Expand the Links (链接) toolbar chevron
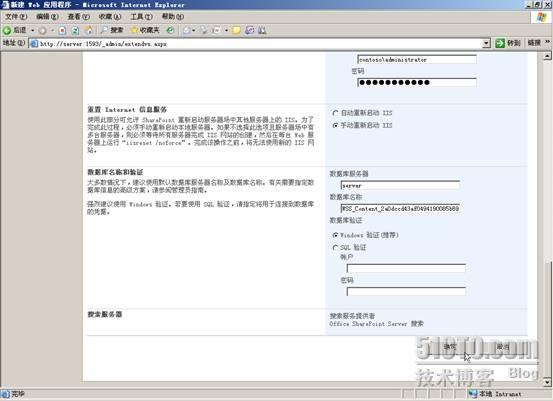The width and height of the screenshot is (553, 401). 547,42
